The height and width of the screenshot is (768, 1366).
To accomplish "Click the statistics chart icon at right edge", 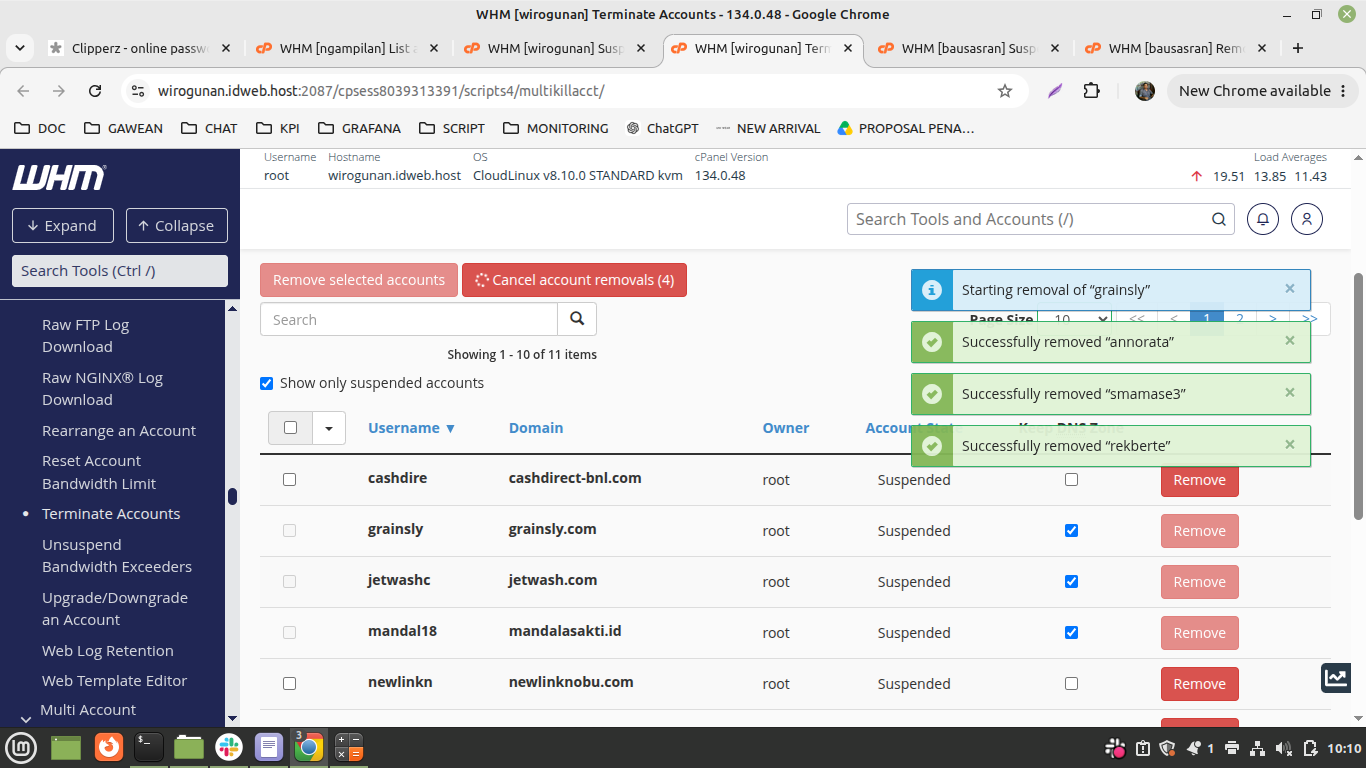I will tap(1336, 677).
